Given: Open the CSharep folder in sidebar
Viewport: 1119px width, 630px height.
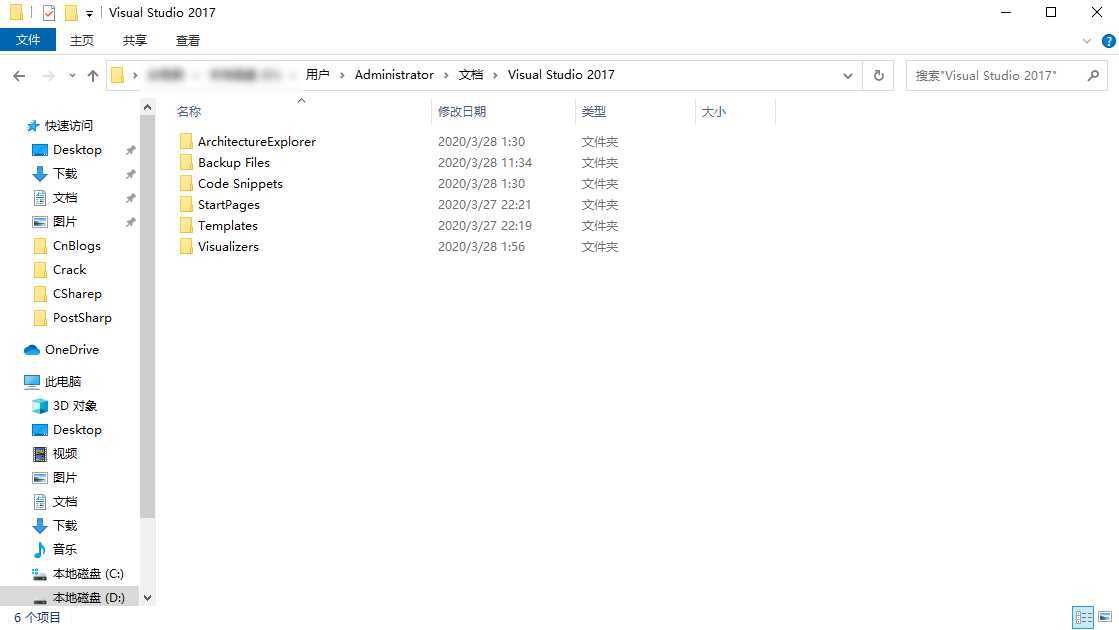Looking at the screenshot, I should pyautogui.click(x=77, y=293).
